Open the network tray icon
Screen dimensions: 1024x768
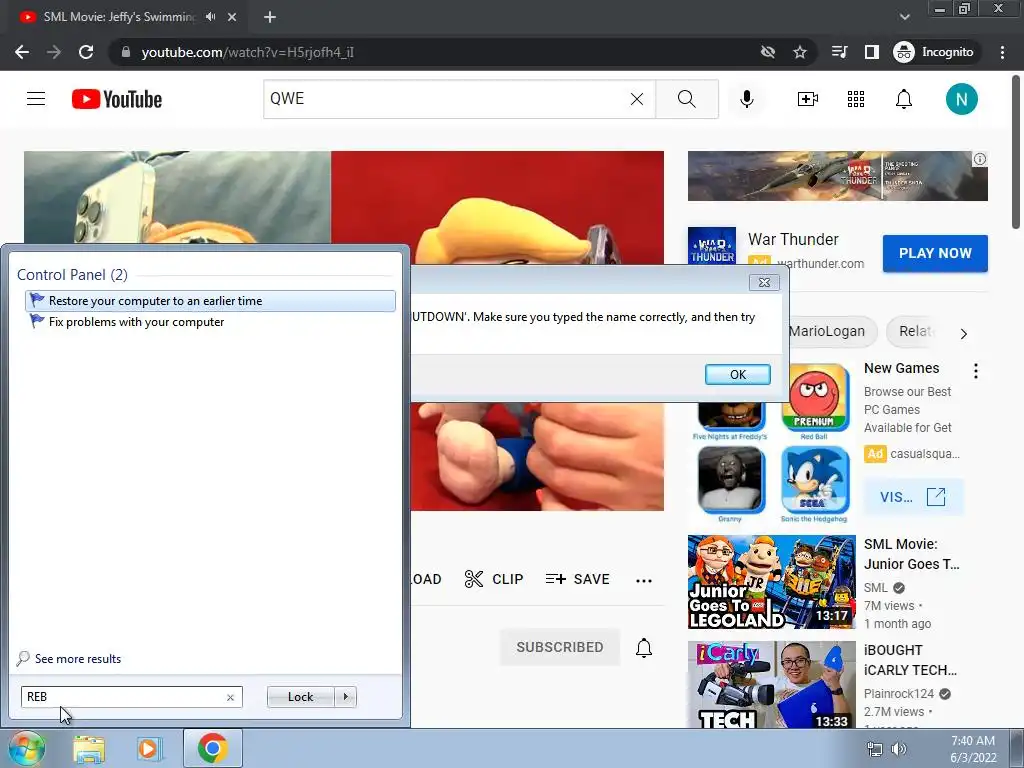click(874, 749)
